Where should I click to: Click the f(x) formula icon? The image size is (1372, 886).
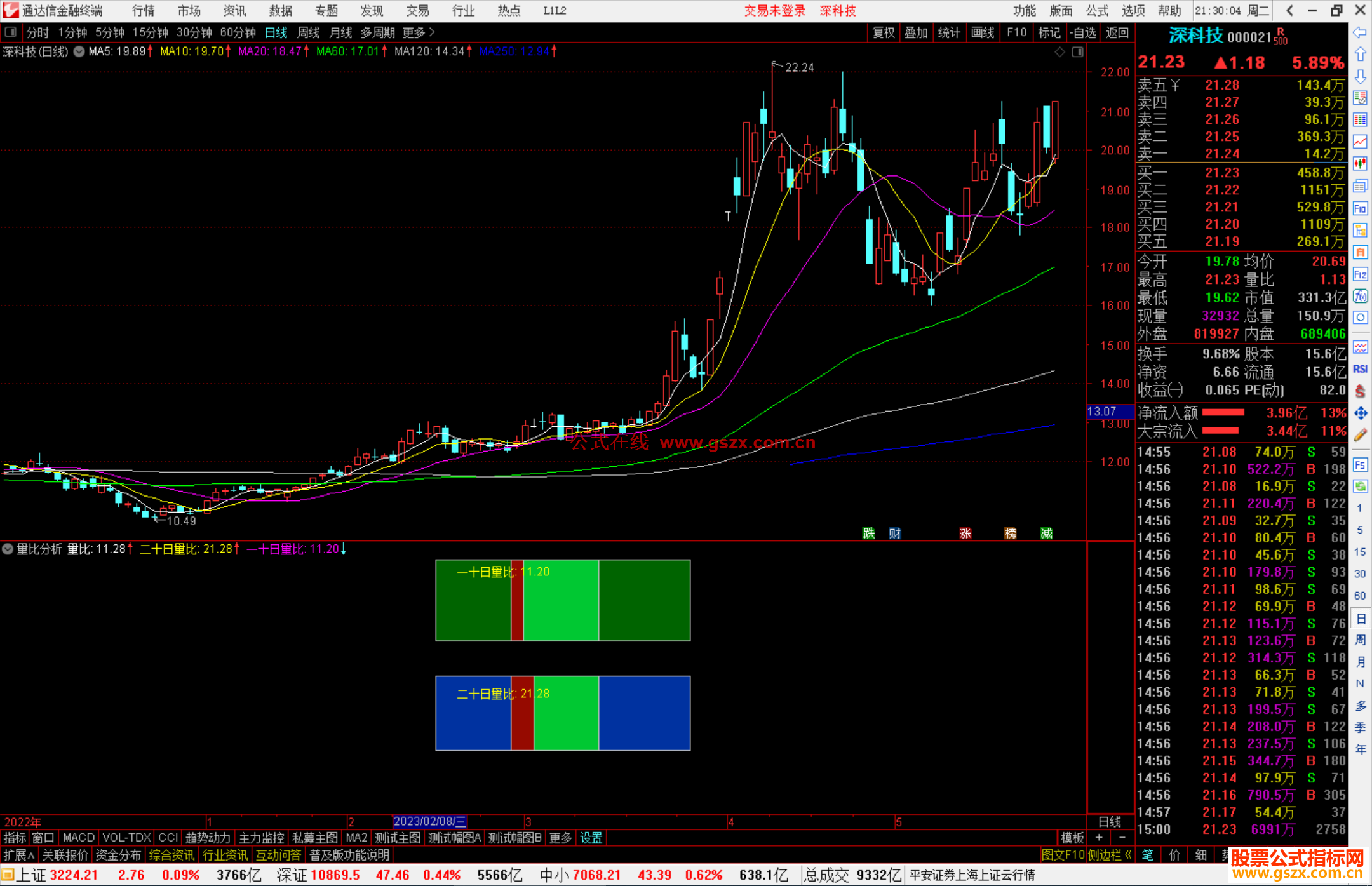click(1360, 296)
